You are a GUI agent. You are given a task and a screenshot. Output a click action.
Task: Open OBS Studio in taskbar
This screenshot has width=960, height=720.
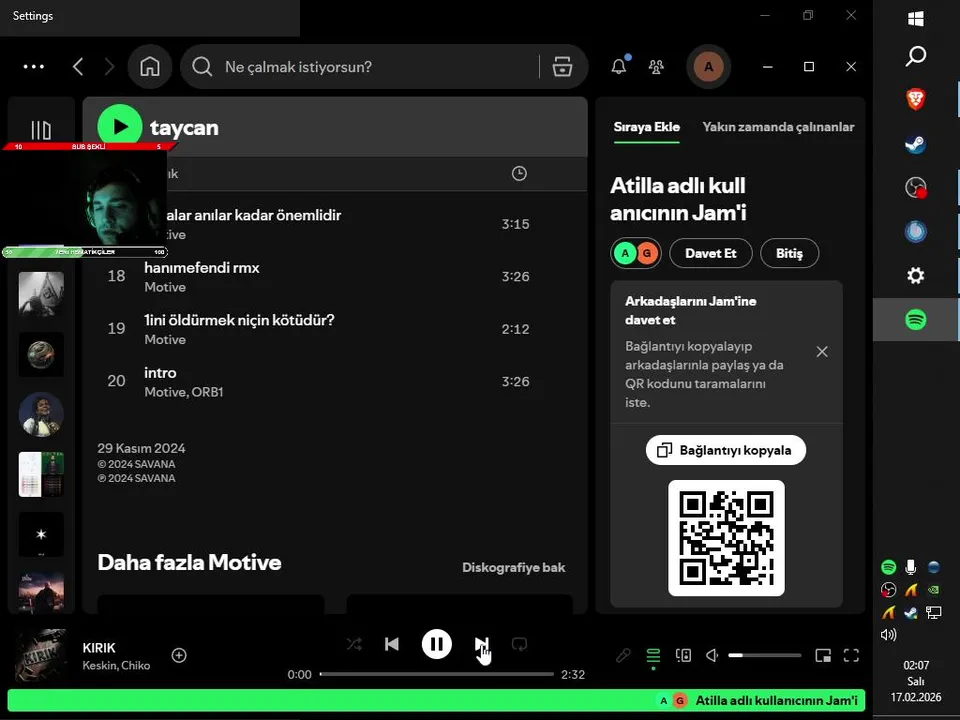916,187
